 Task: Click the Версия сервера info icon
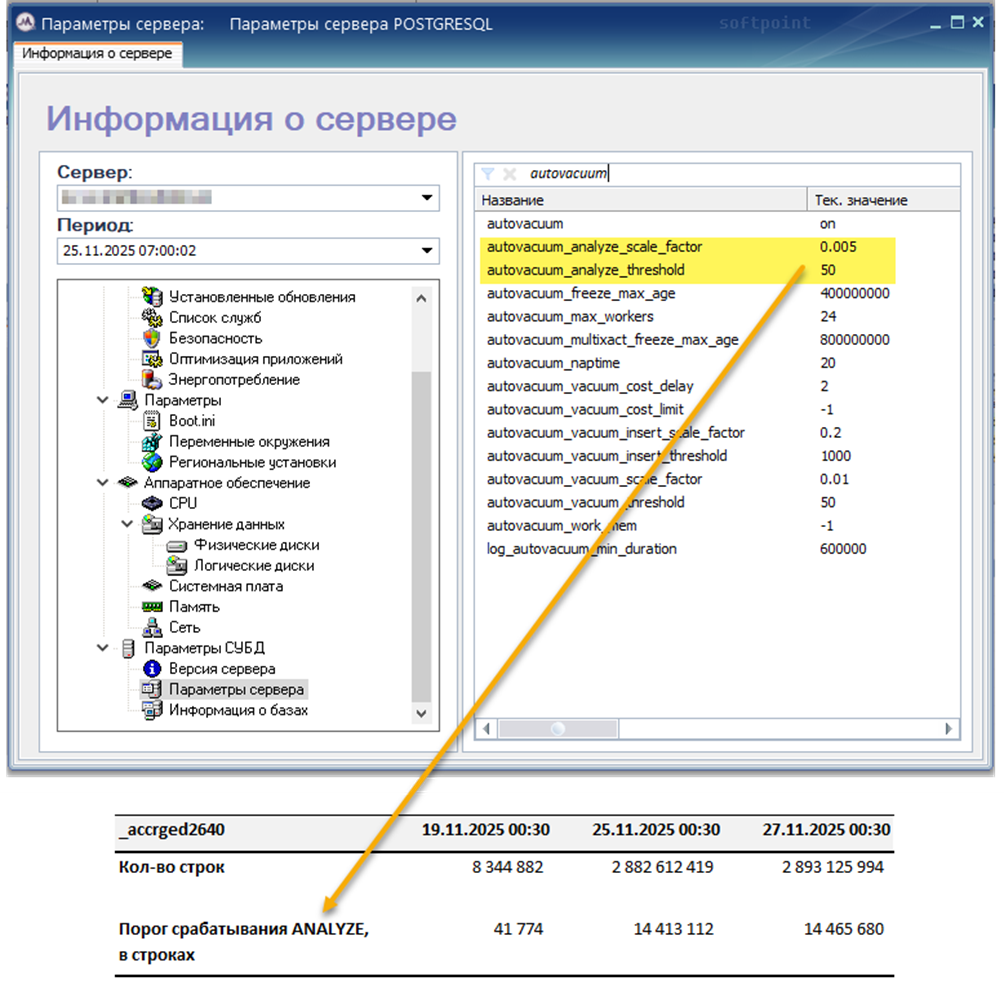tap(152, 669)
